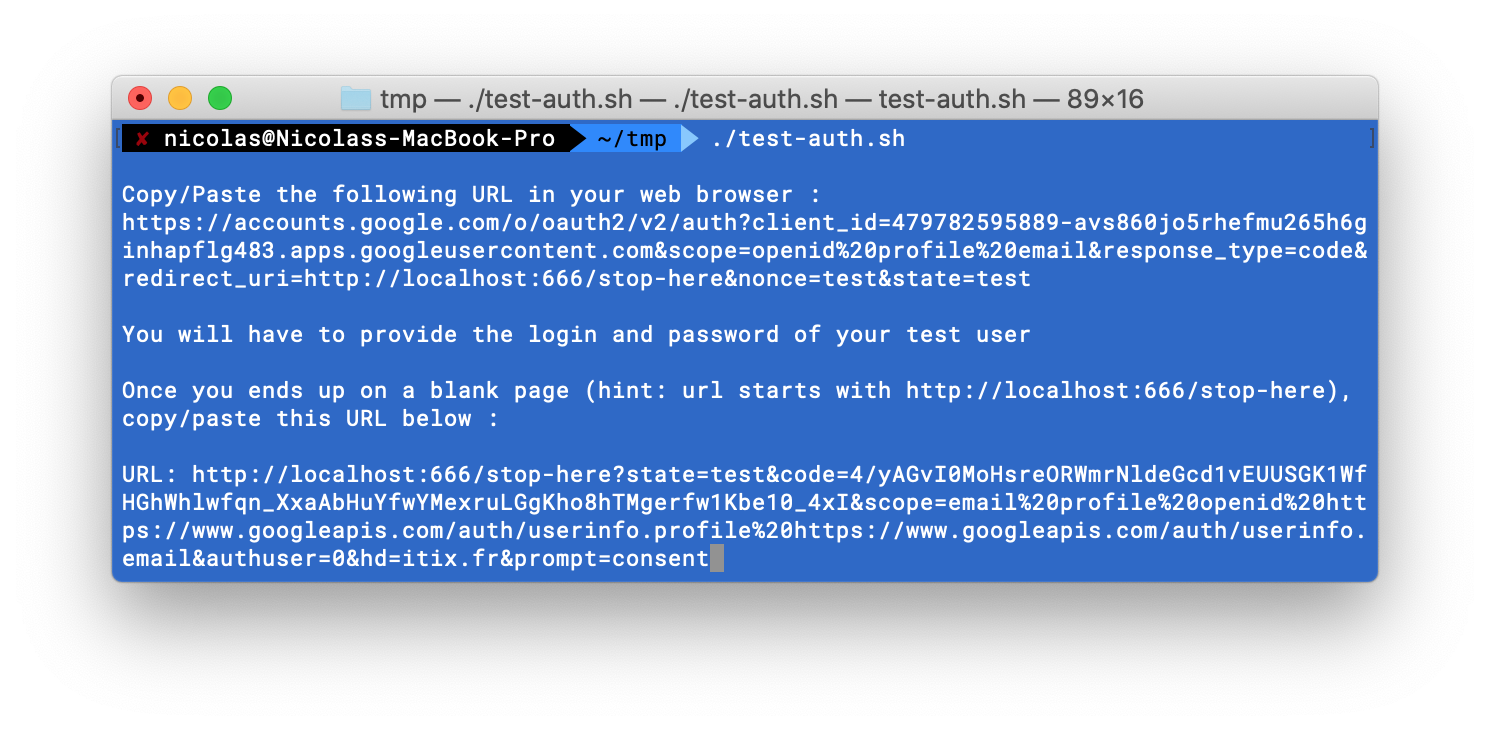The height and width of the screenshot is (730, 1490).
Task: Click the 'Copy/Paste the following URL' line
Action: tap(470, 195)
